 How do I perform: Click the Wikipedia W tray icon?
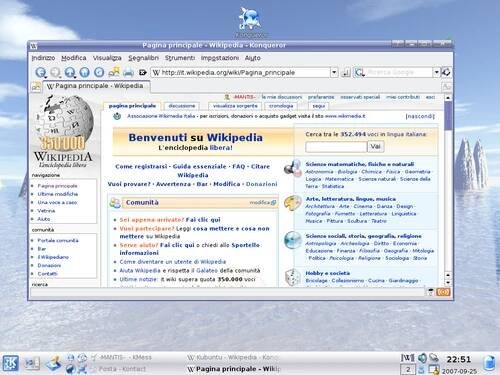[x=407, y=358]
